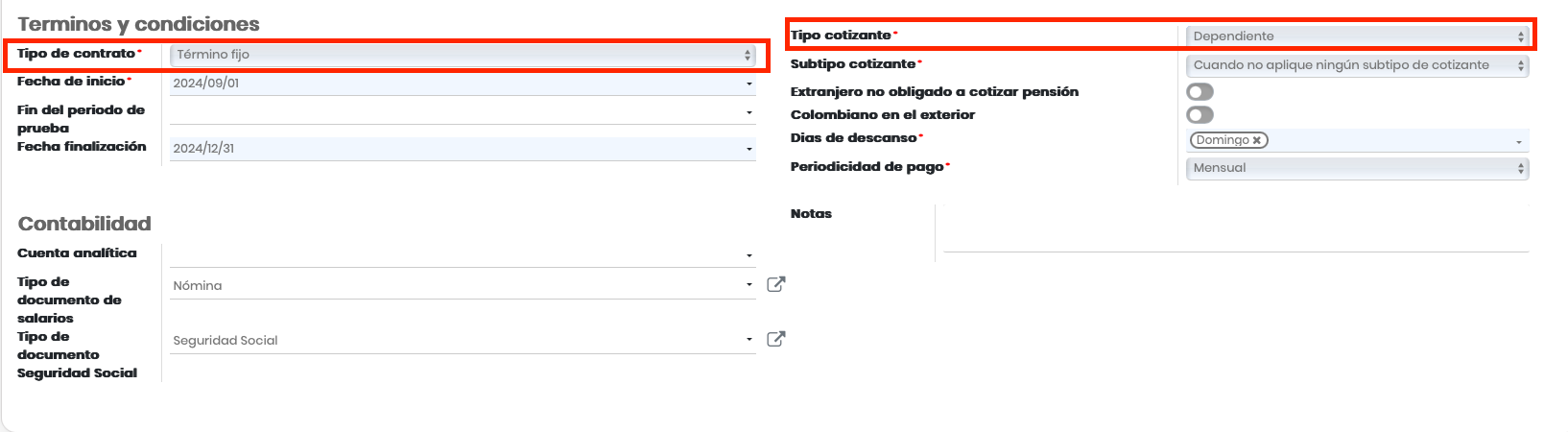The height and width of the screenshot is (432, 1568).
Task: Enable Colombiano en el exterior switch
Action: (1200, 114)
